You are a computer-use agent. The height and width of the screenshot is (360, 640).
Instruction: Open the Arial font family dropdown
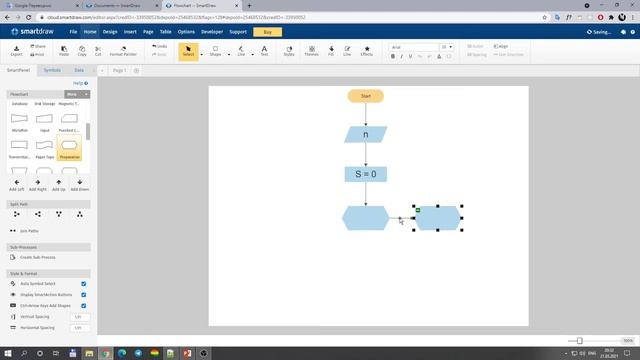413,47
